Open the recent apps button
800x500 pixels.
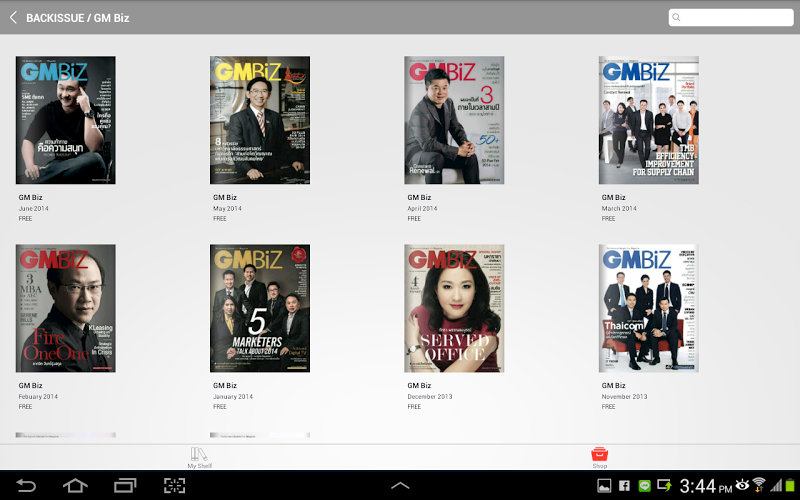[125, 486]
